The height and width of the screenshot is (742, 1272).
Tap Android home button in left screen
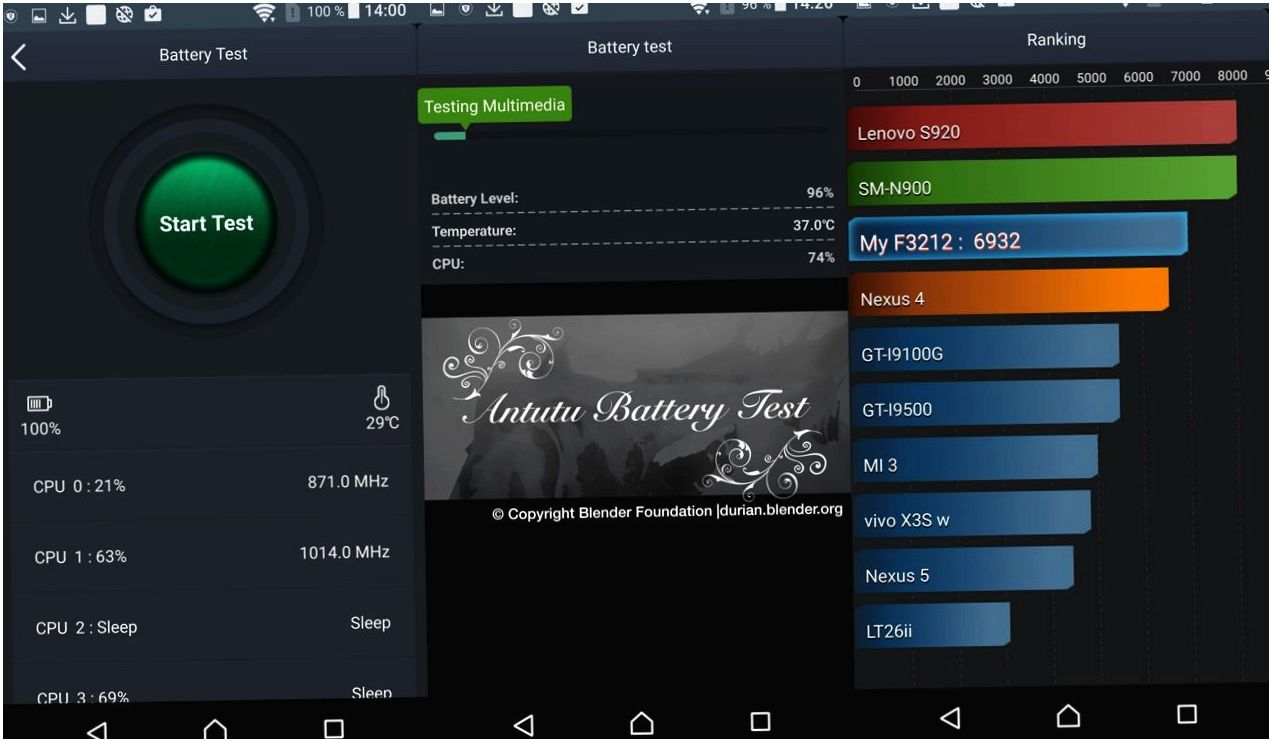coord(215,729)
